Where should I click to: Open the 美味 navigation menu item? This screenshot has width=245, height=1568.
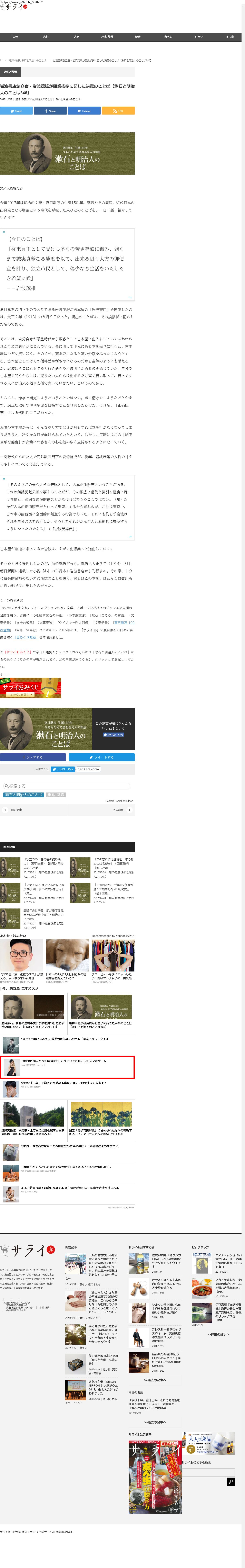pyautogui.click(x=15, y=37)
